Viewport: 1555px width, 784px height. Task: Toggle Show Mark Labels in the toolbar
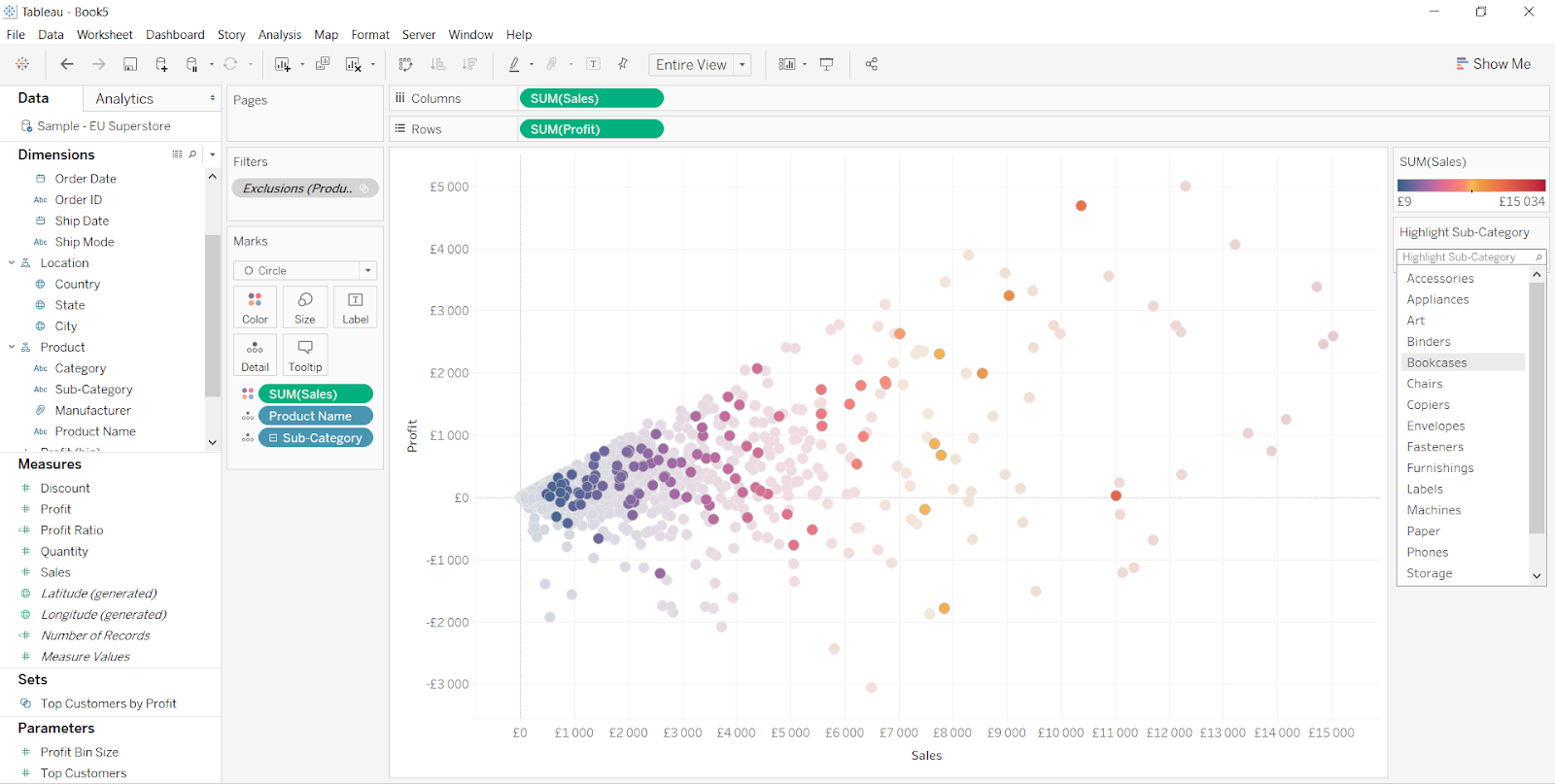pos(593,64)
